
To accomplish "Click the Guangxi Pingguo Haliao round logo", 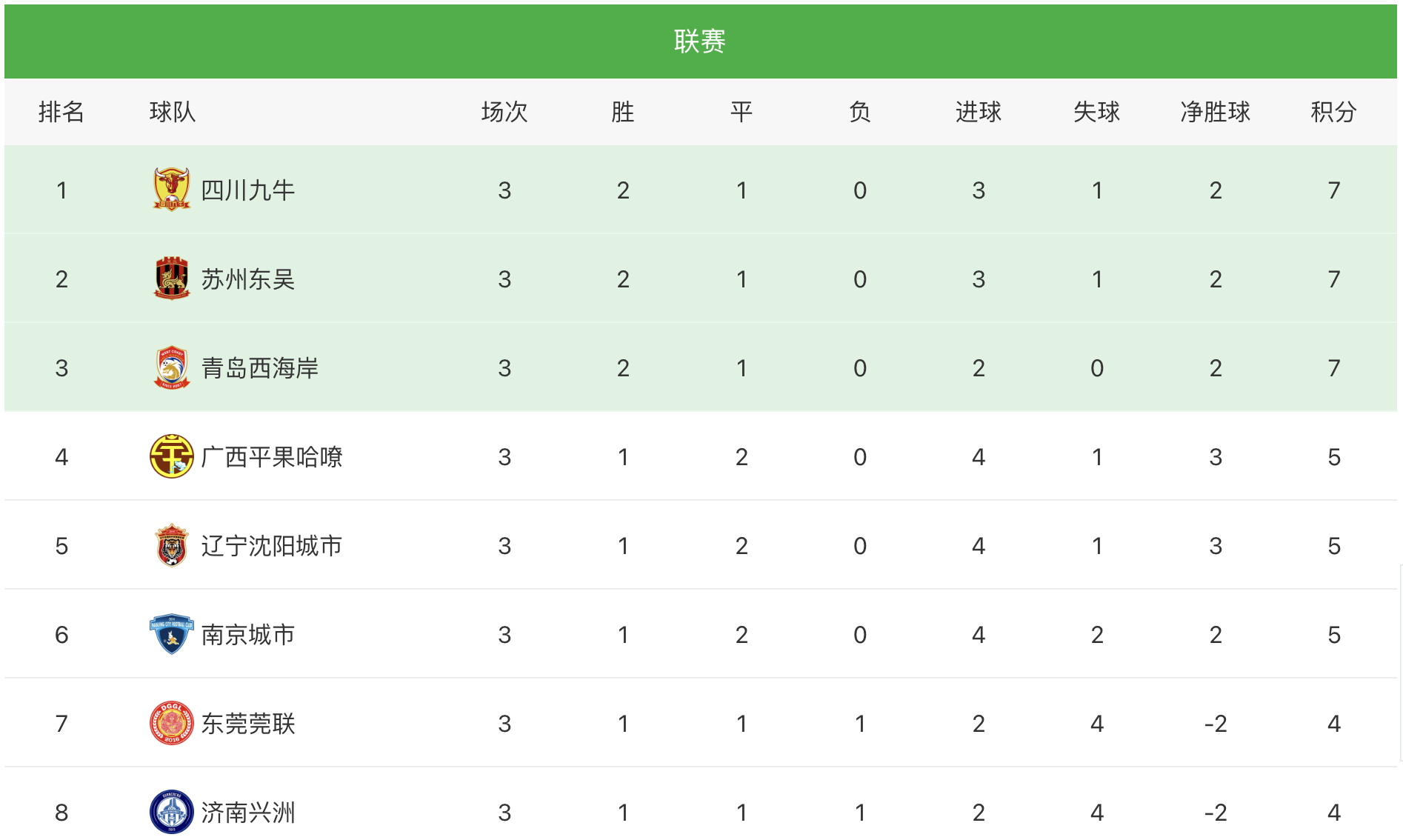I will pyautogui.click(x=172, y=456).
